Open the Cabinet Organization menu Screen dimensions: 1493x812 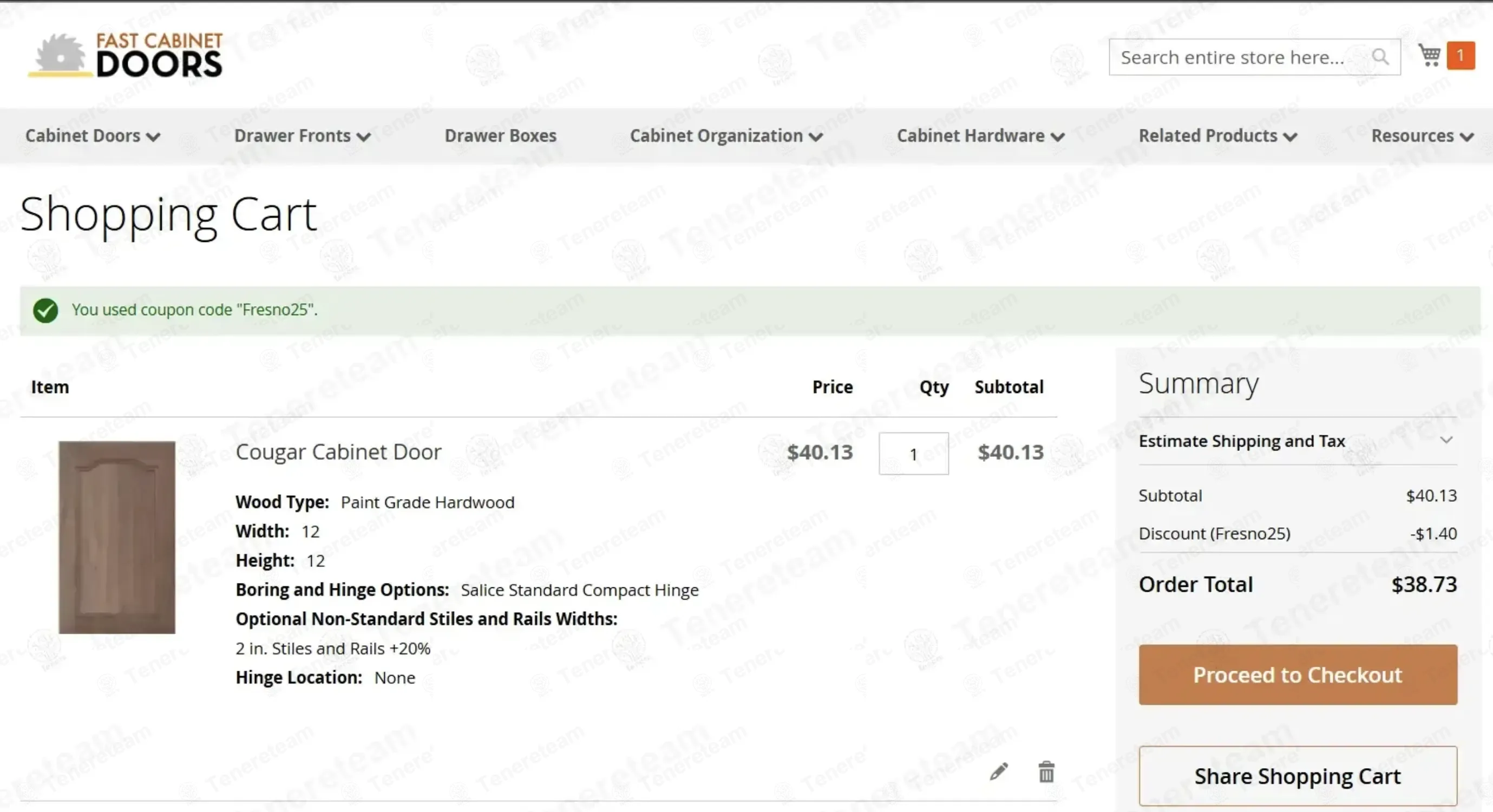coord(726,136)
